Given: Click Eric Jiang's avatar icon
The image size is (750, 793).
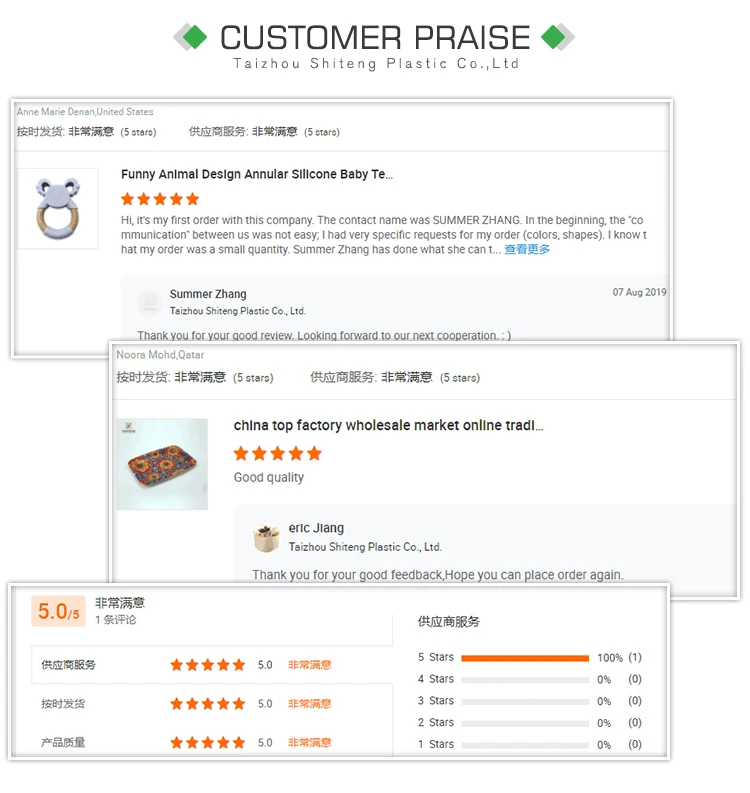Looking at the screenshot, I should [x=266, y=538].
